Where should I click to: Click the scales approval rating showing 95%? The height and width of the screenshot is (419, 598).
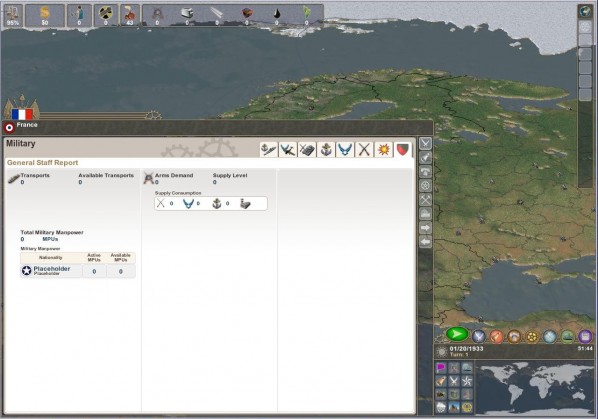coord(13,16)
